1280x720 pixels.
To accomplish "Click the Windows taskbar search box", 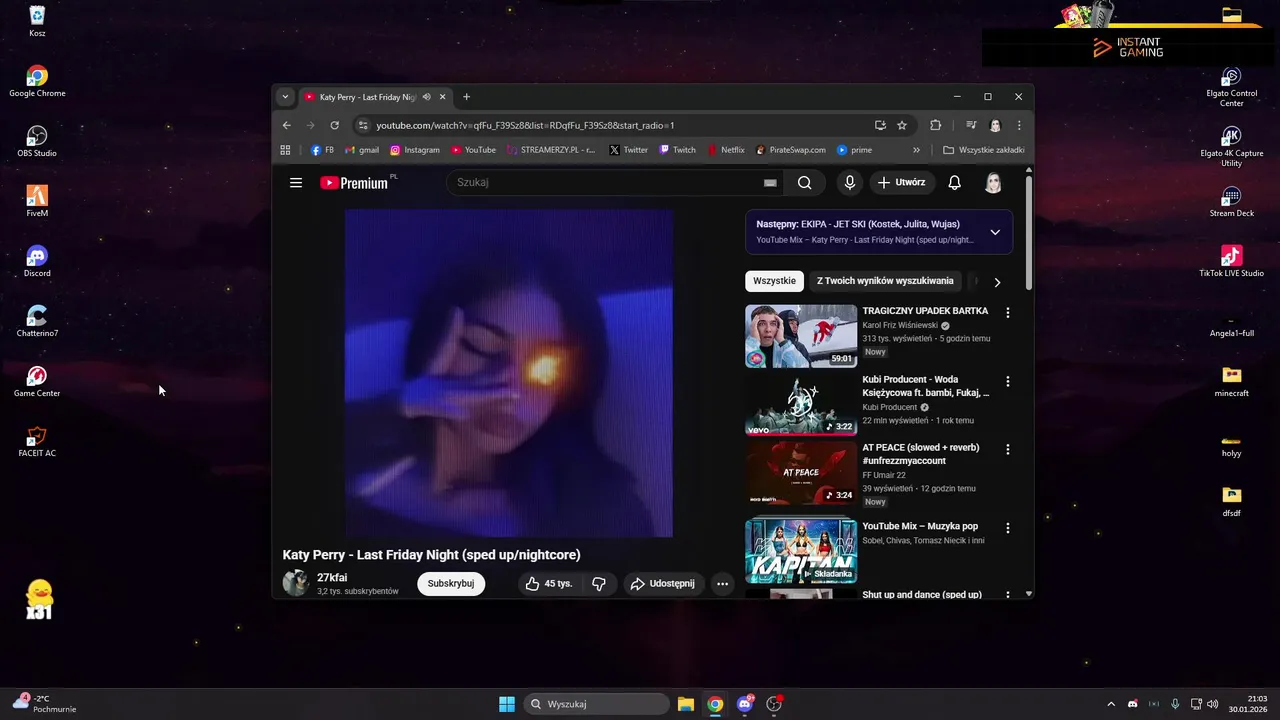I will click(x=597, y=704).
